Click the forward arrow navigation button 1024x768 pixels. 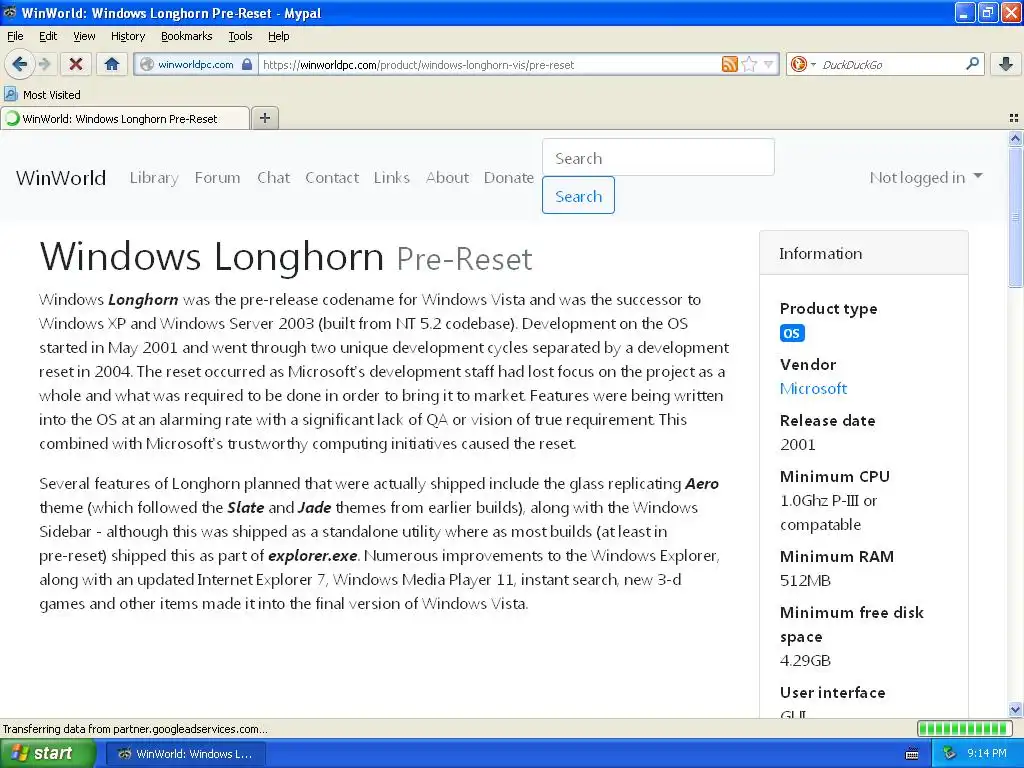point(45,64)
